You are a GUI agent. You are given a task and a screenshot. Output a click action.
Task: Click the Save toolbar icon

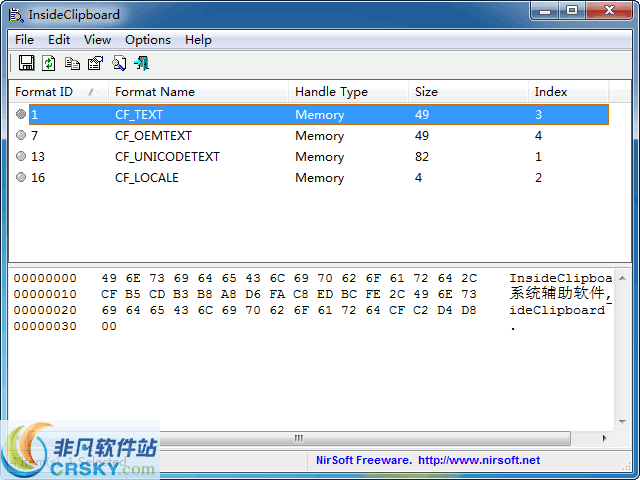point(27,63)
